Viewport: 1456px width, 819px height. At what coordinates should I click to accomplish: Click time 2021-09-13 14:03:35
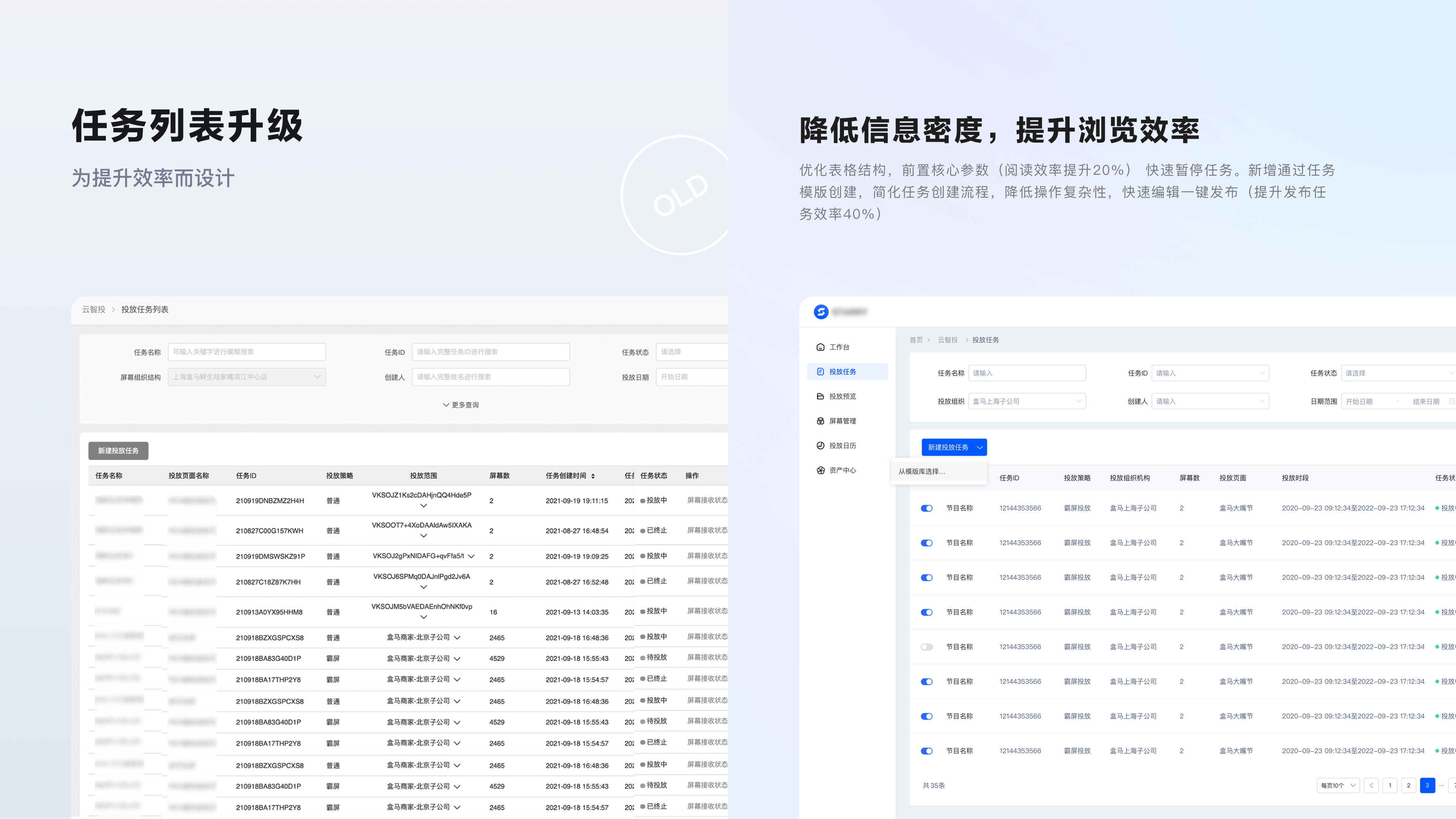coord(577,612)
